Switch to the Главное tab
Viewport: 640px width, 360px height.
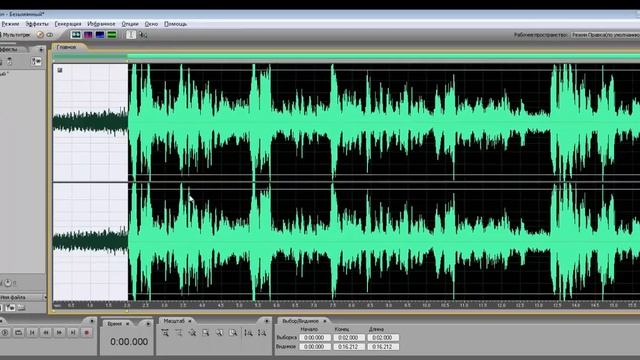[x=67, y=47]
